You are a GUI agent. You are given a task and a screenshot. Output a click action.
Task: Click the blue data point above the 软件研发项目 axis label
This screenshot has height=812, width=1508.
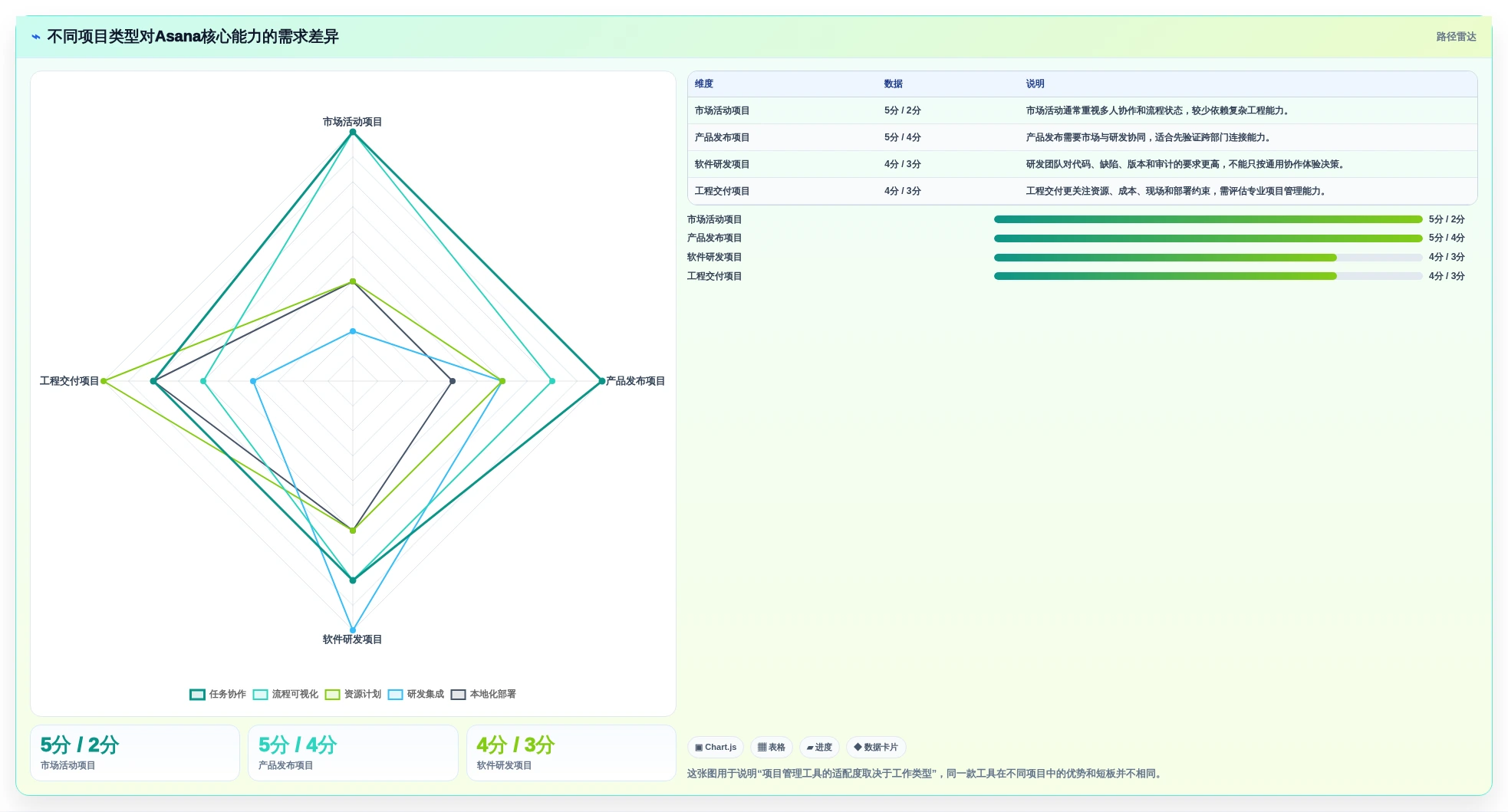(x=353, y=630)
